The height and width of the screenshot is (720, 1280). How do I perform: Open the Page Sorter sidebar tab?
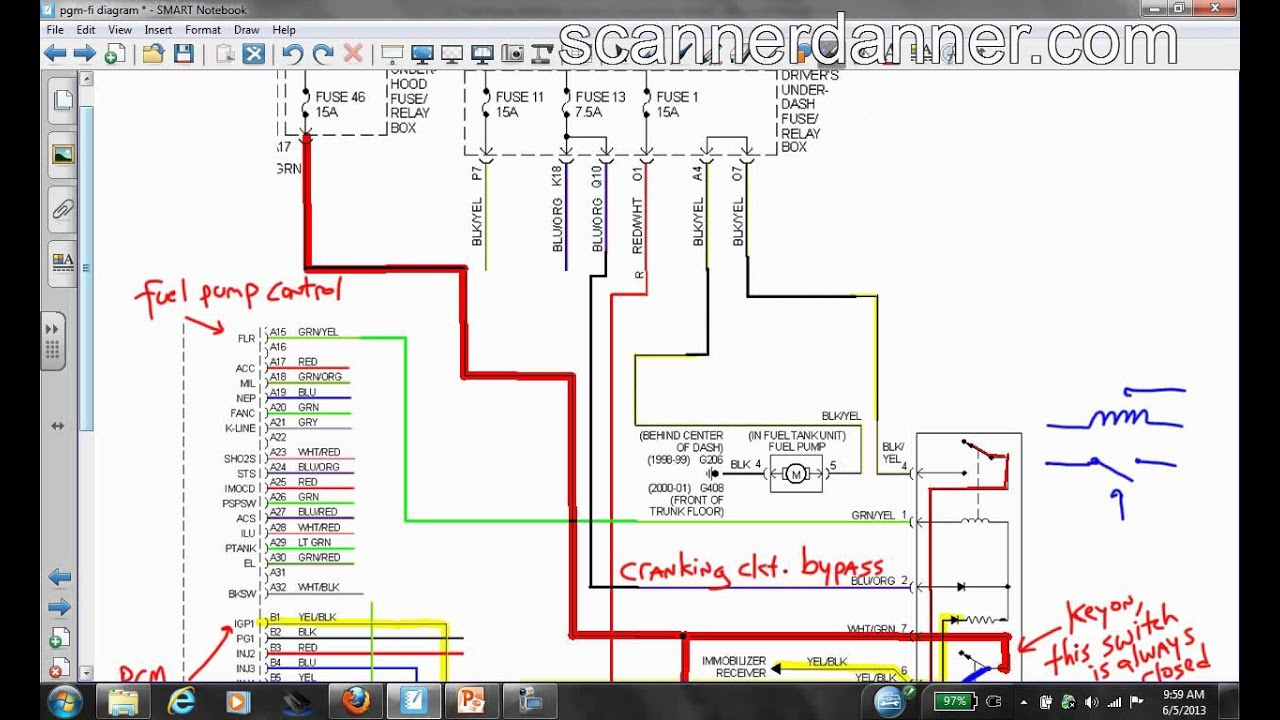[62, 100]
